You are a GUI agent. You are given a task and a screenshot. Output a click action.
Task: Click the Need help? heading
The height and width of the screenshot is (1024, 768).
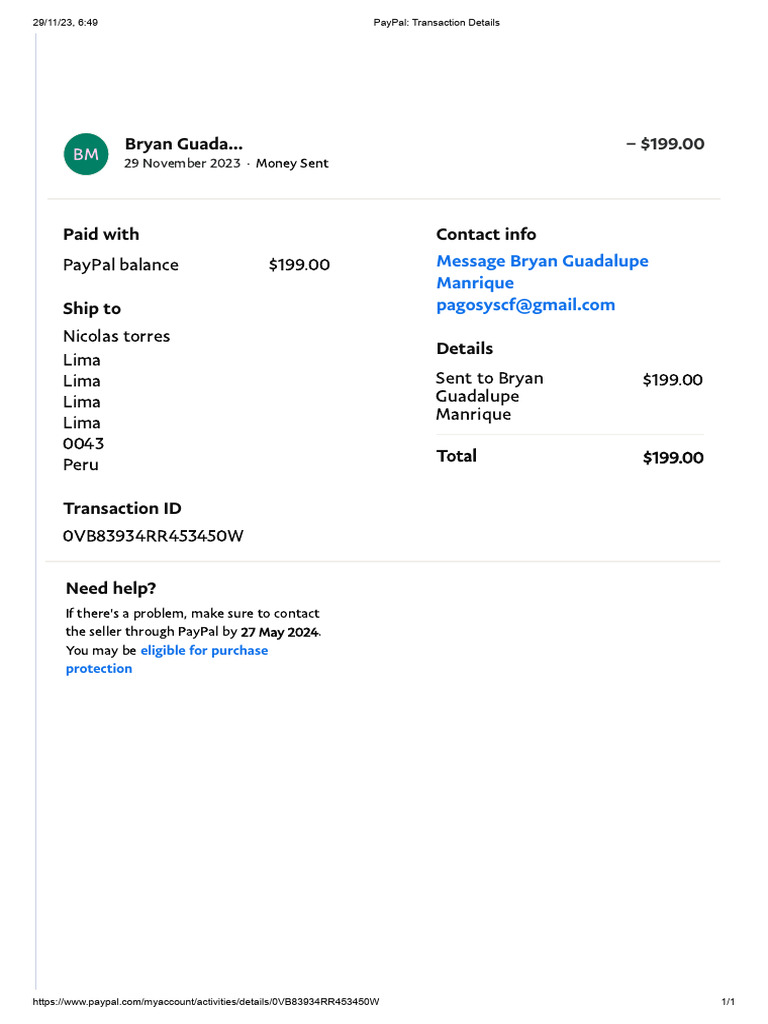111,588
